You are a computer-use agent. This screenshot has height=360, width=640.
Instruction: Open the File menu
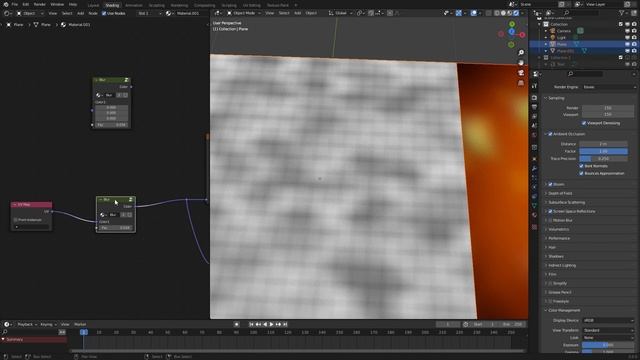(15, 4)
